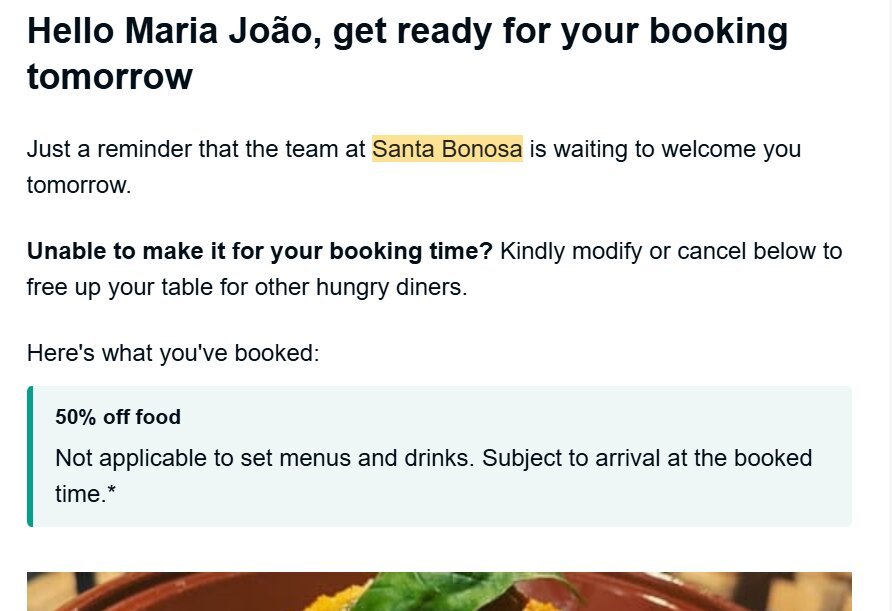Viewport: 892px width, 611px height.
Task: Click the vertical scrollbar at right edge
Action: pos(887,300)
